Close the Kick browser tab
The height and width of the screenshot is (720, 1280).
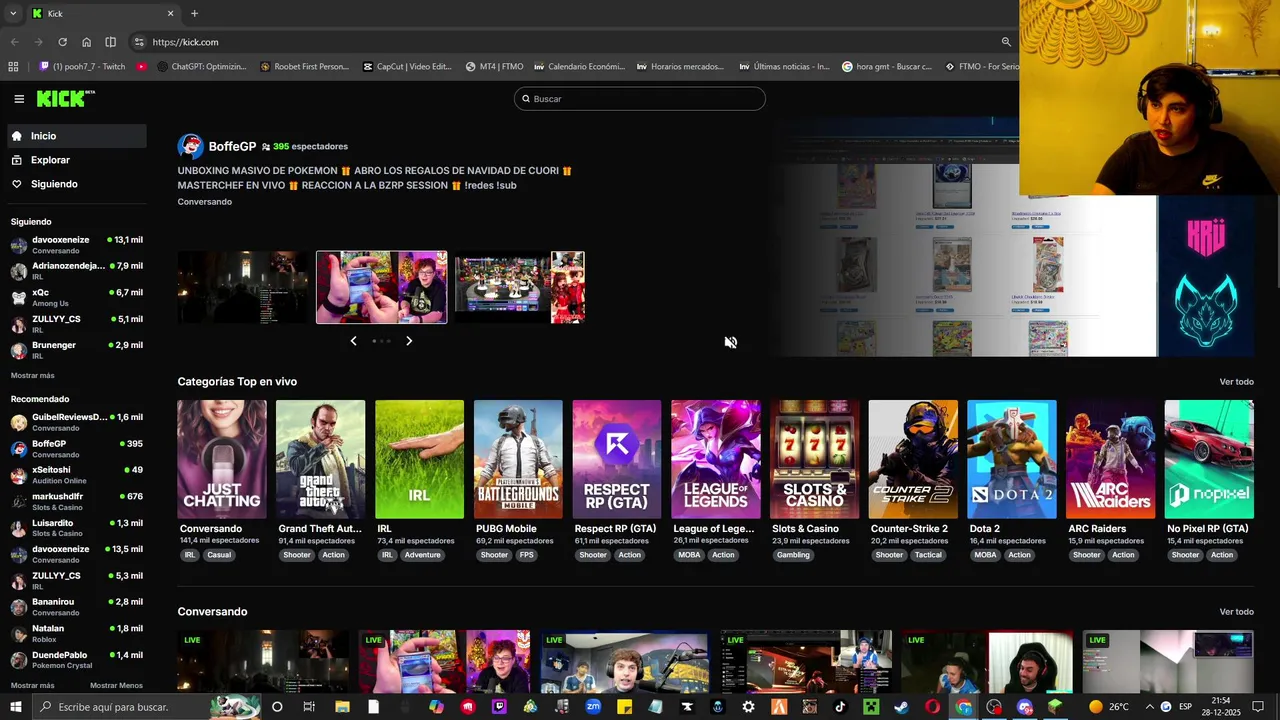170,14
